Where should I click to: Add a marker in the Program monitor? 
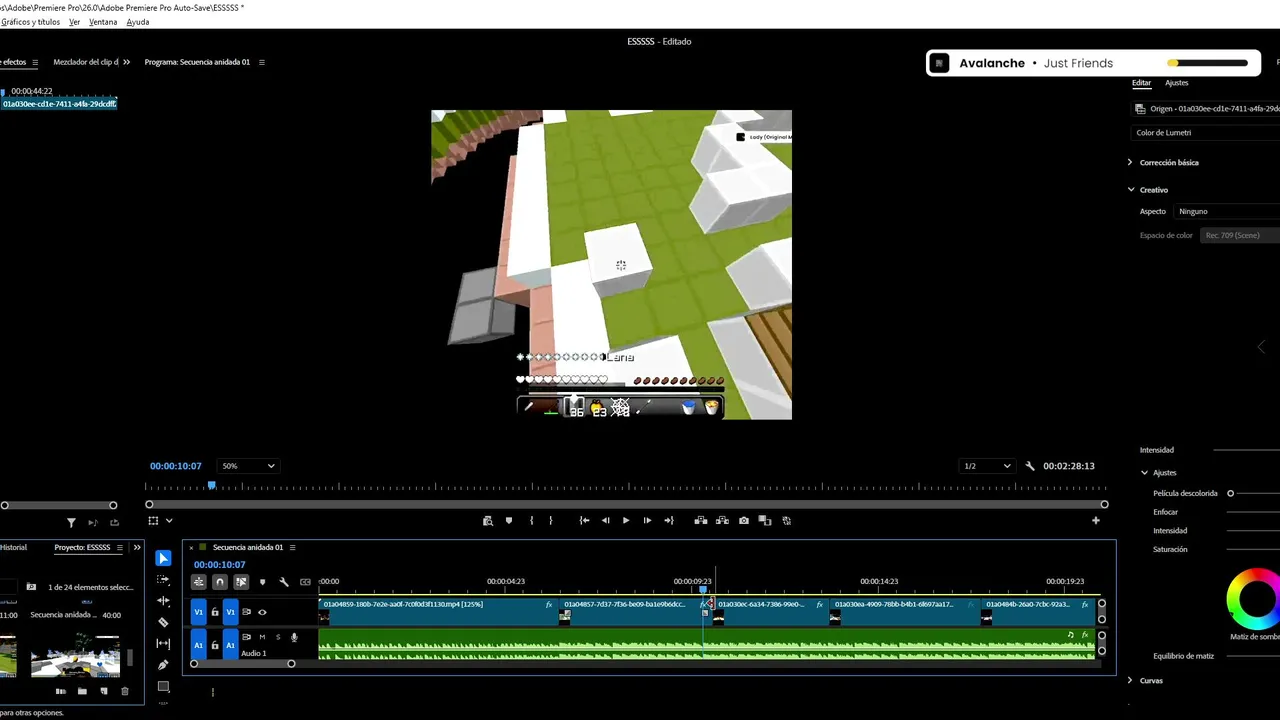[509, 520]
